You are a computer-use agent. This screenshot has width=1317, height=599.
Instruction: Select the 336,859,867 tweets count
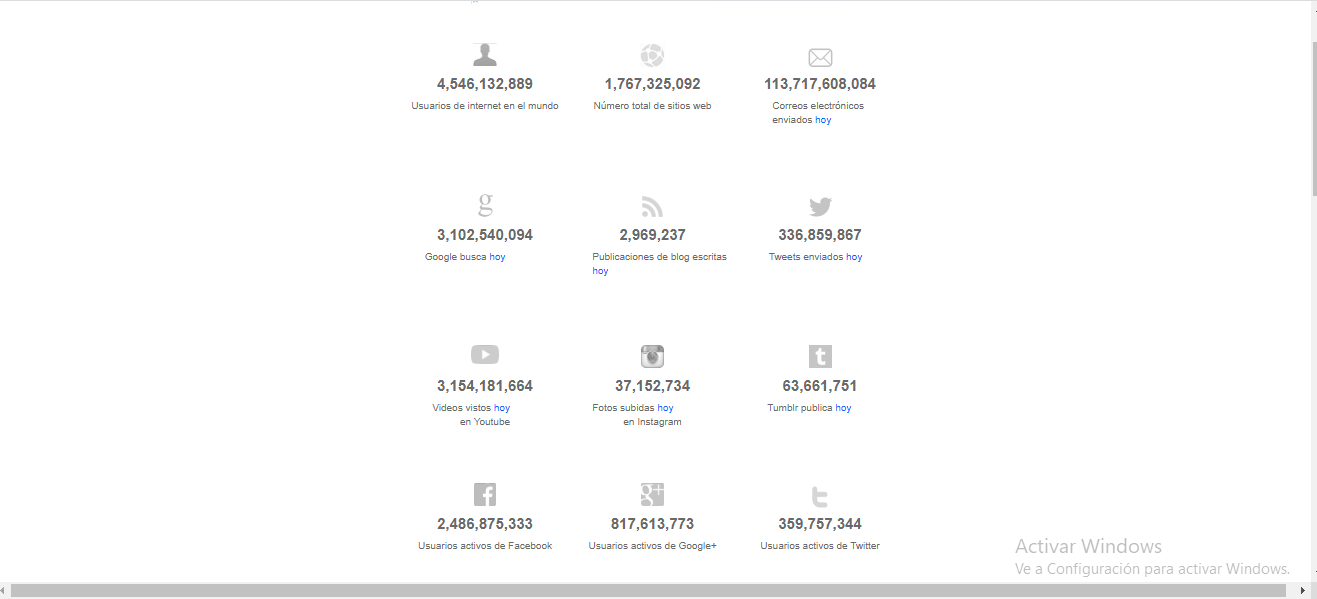(820, 235)
